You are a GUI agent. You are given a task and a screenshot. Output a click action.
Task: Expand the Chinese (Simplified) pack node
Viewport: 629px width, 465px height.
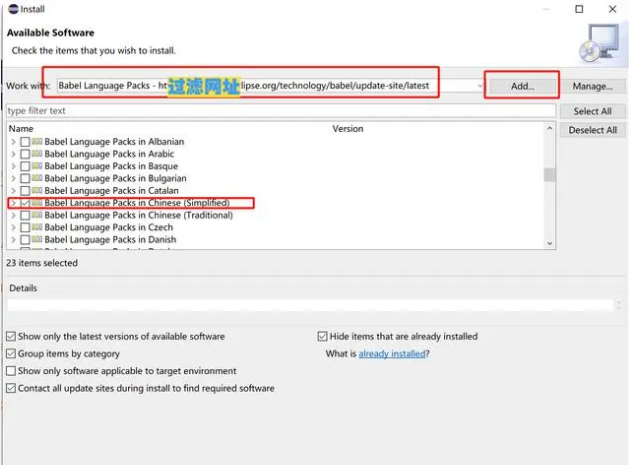pyautogui.click(x=13, y=203)
